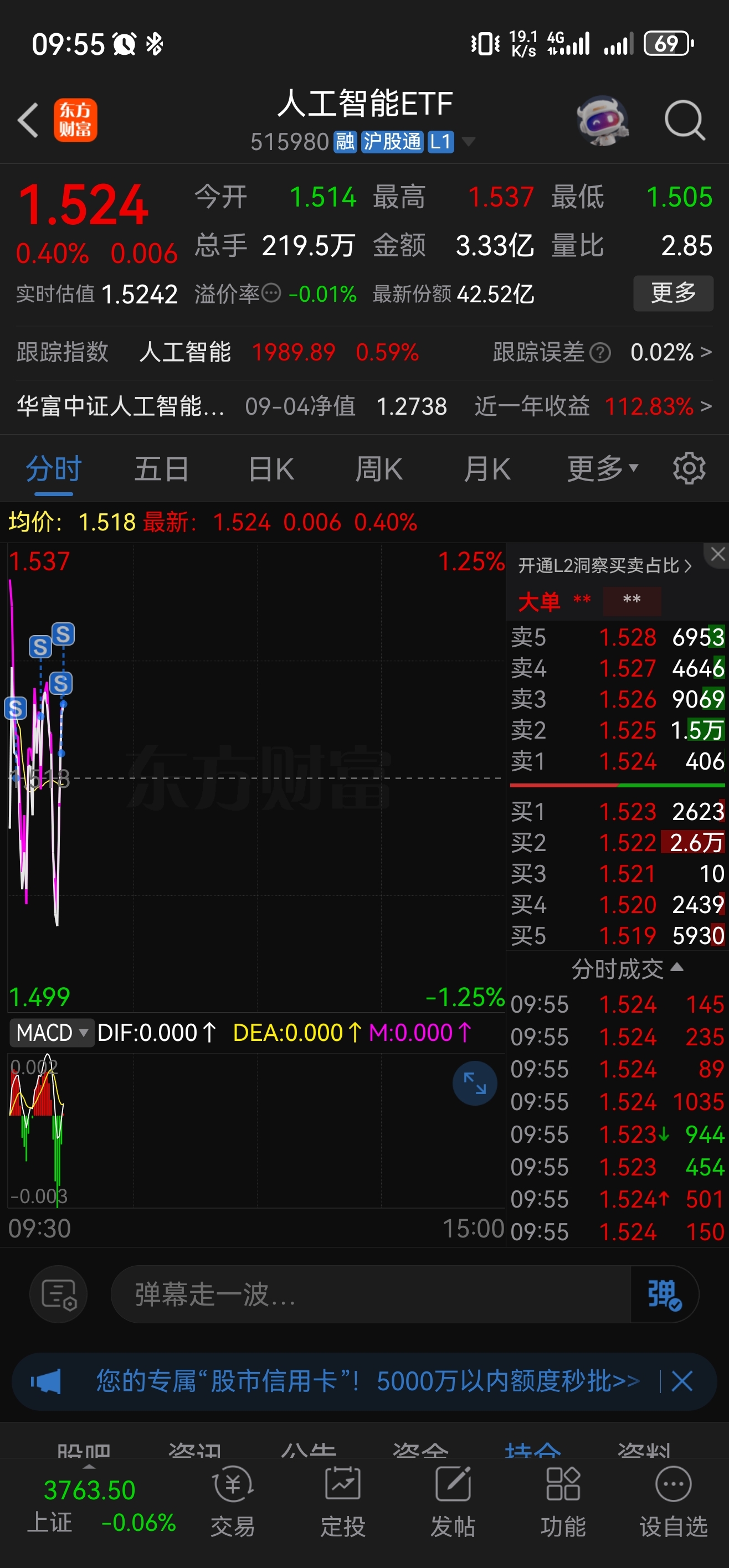Screen dimensions: 729x1568
Task: Switch to 月K chart tab
Action: (487, 470)
